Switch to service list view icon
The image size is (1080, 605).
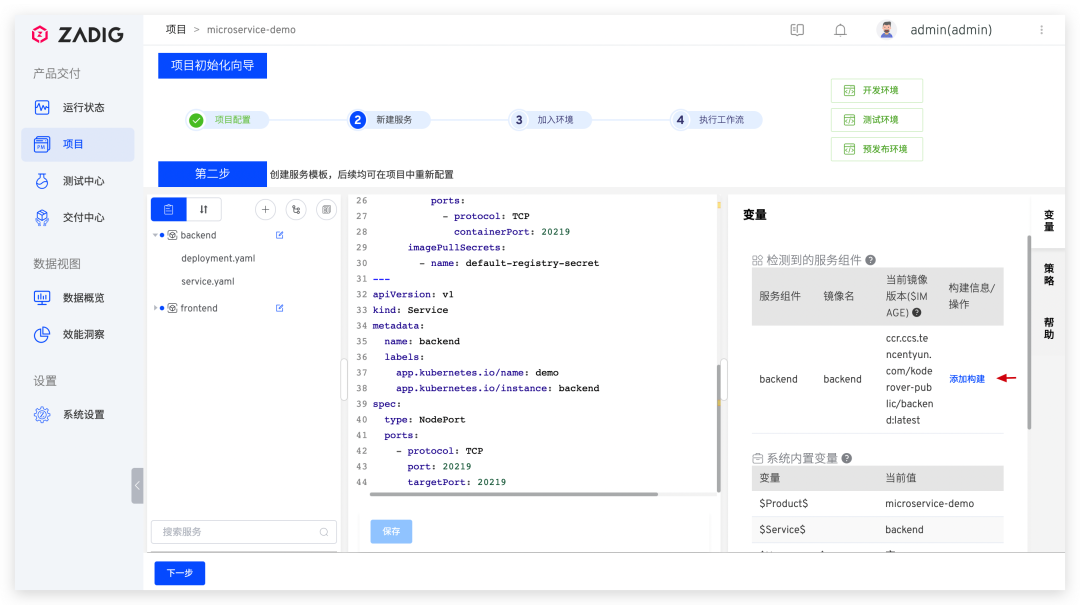click(x=169, y=209)
